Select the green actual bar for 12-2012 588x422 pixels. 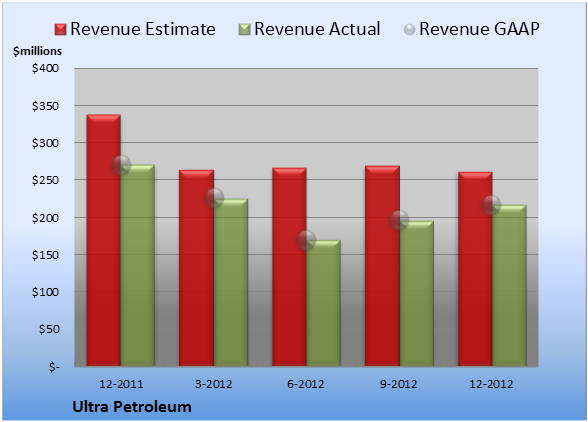(509, 285)
